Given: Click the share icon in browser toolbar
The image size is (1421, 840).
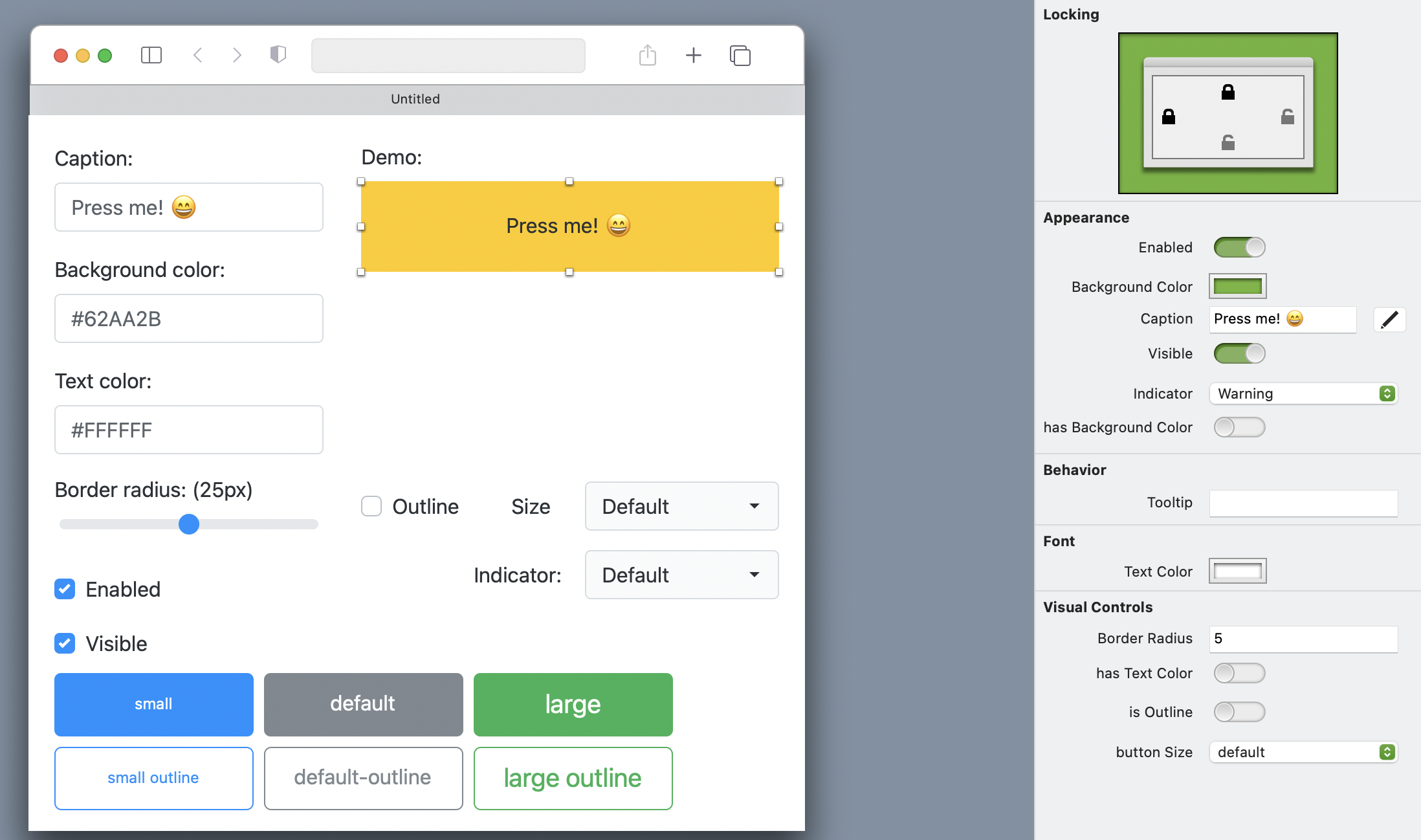Looking at the screenshot, I should [647, 55].
